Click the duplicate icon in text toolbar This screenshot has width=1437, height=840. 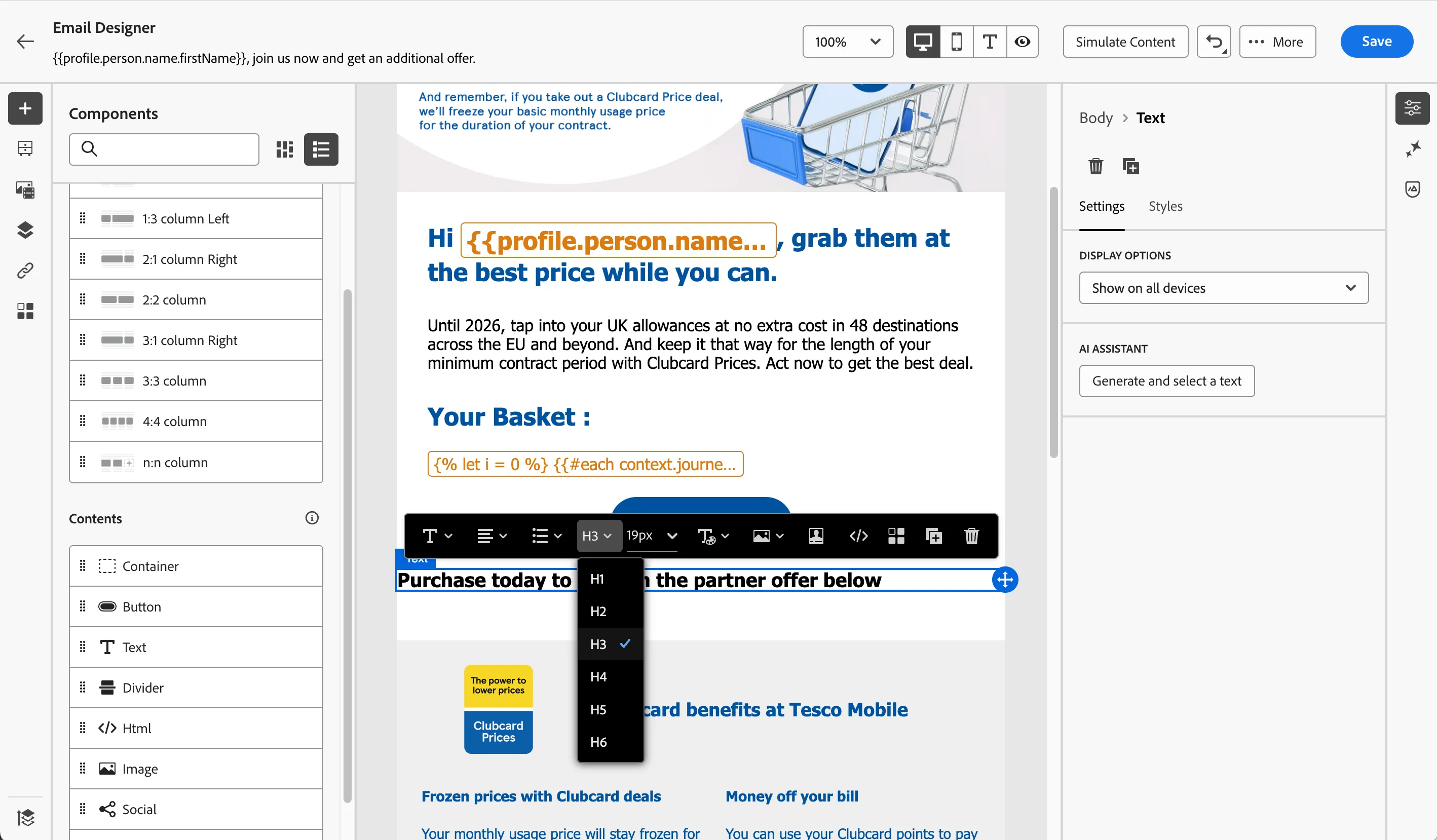coord(933,536)
